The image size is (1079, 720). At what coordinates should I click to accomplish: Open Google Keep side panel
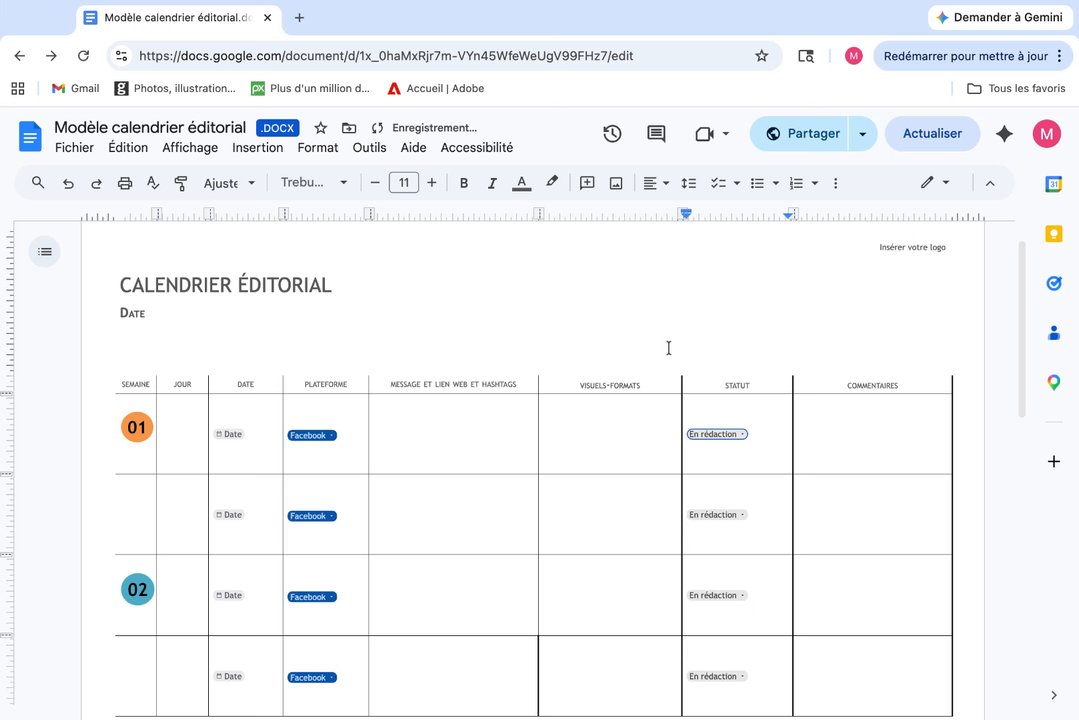coord(1054,234)
